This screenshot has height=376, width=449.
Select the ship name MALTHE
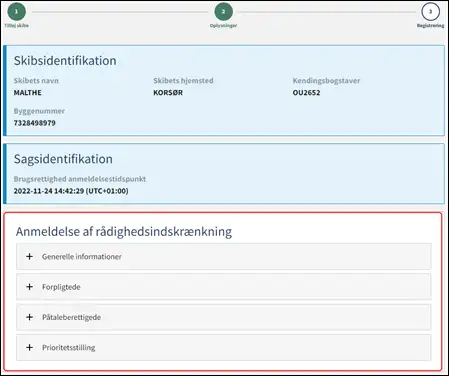coord(28,93)
